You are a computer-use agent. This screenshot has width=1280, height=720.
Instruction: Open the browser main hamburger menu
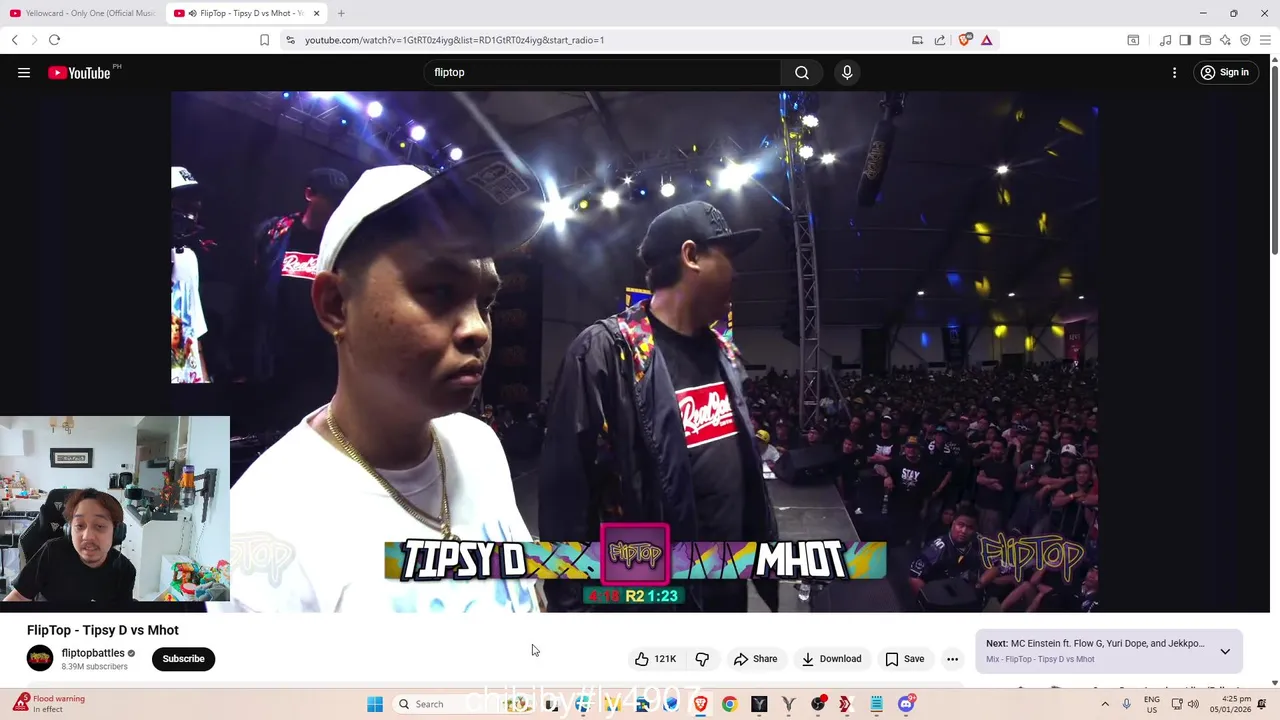[x=1265, y=40]
